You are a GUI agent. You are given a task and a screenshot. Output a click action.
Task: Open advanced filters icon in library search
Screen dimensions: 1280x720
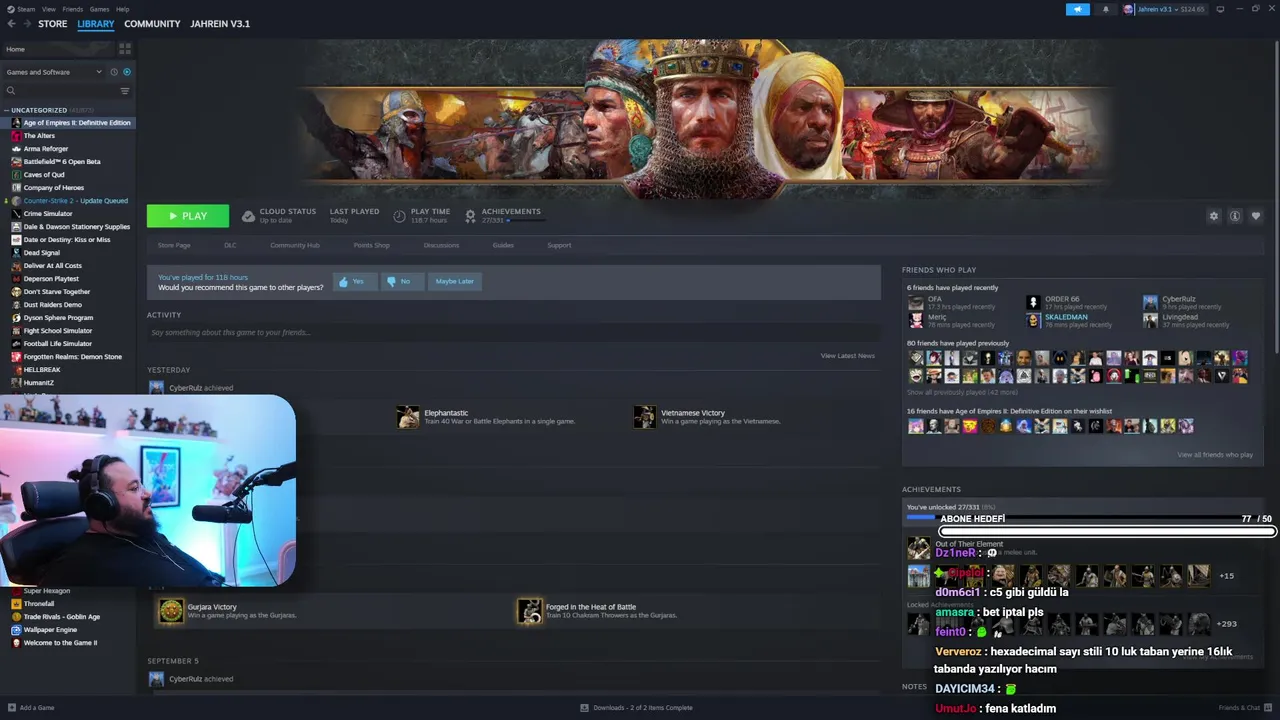pyautogui.click(x=125, y=91)
